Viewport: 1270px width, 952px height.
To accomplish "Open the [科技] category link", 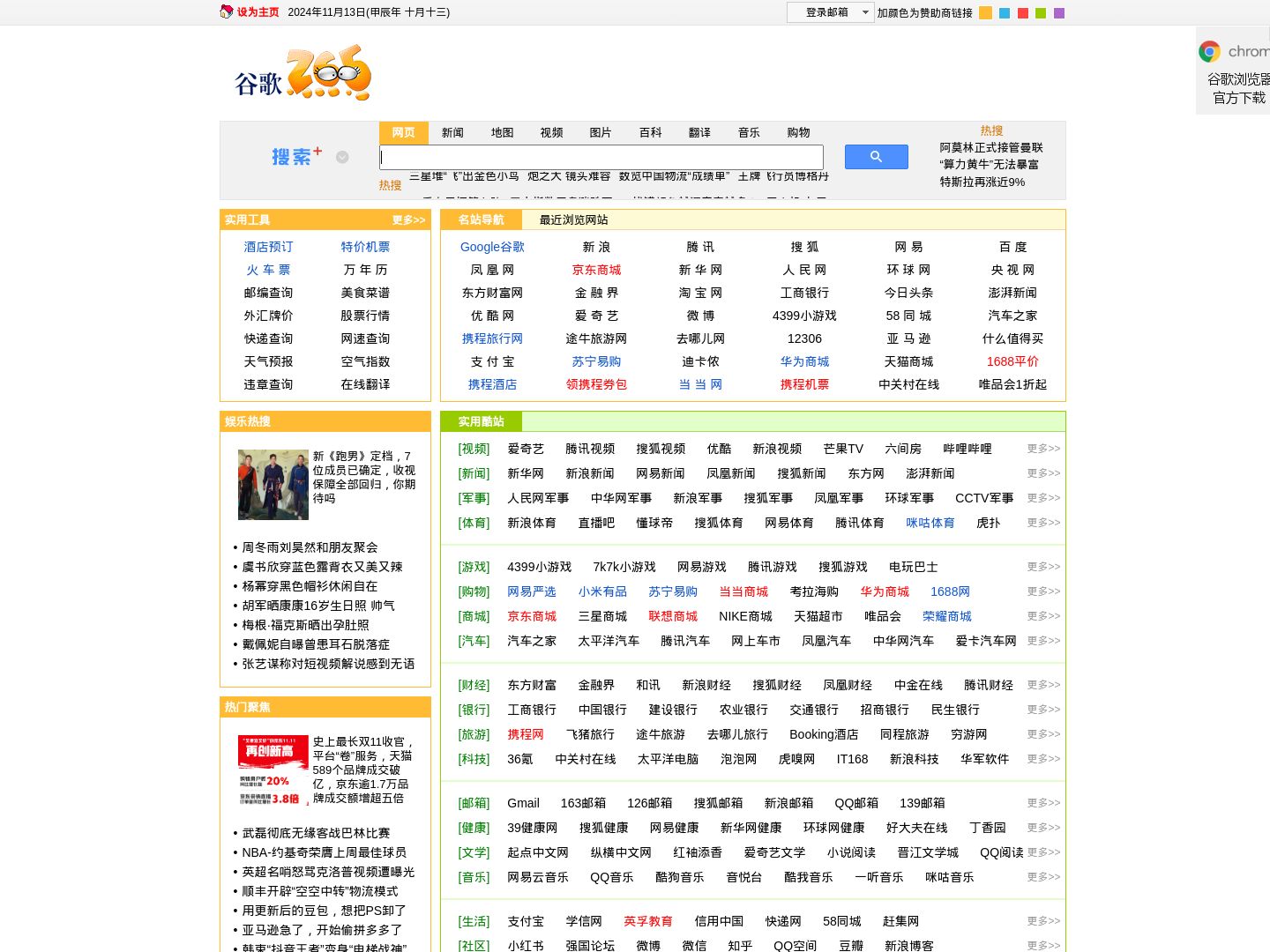I will coord(474,759).
